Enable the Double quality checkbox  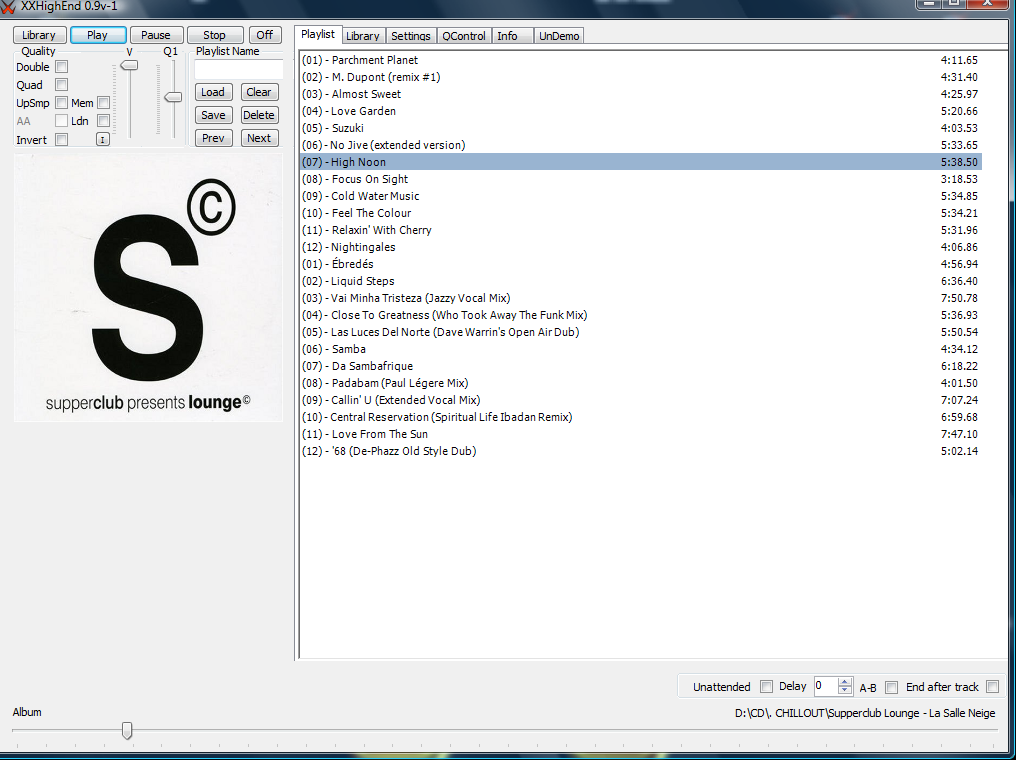[x=62, y=67]
